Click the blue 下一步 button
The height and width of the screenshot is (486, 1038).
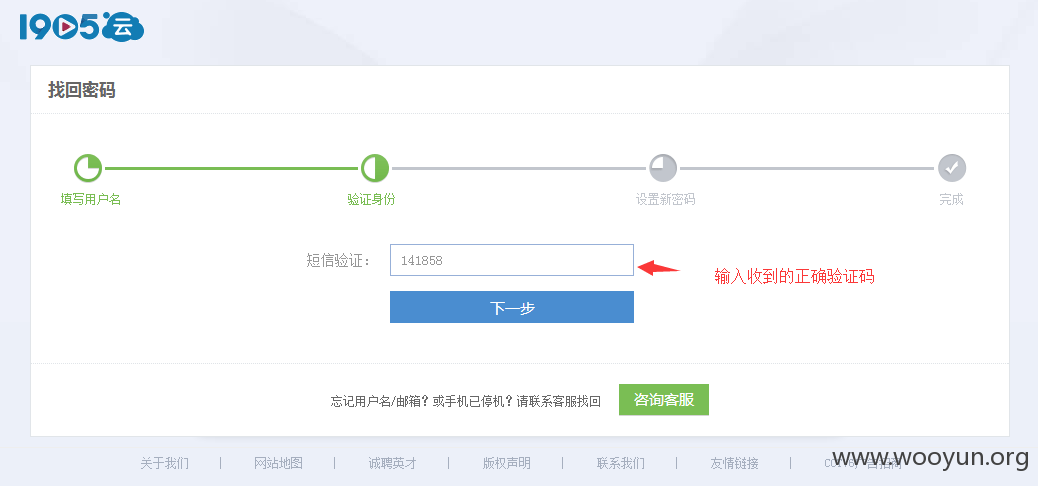coord(512,307)
